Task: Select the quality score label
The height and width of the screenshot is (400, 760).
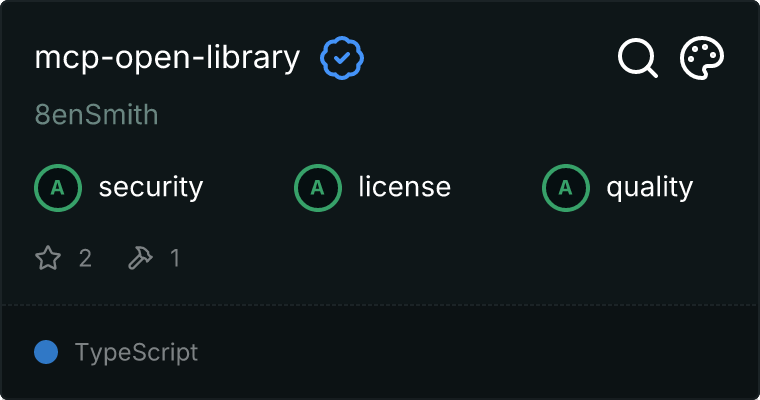Action: (649, 188)
